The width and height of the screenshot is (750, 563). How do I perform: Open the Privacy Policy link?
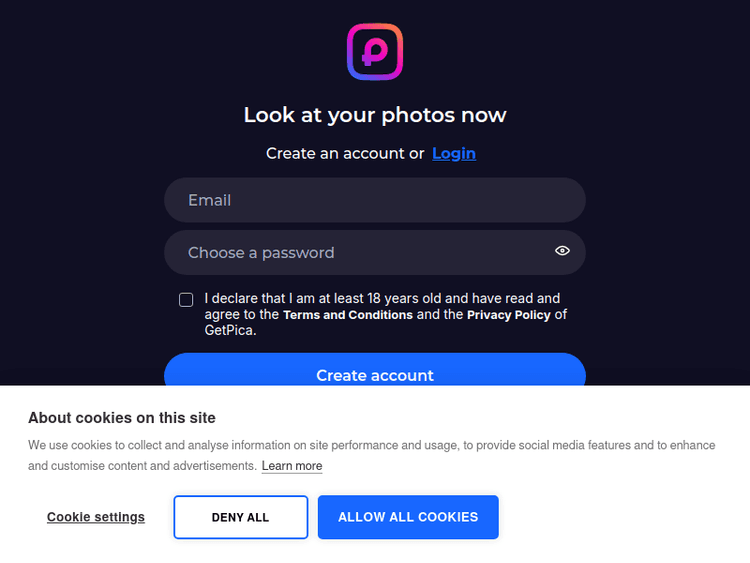(x=509, y=315)
